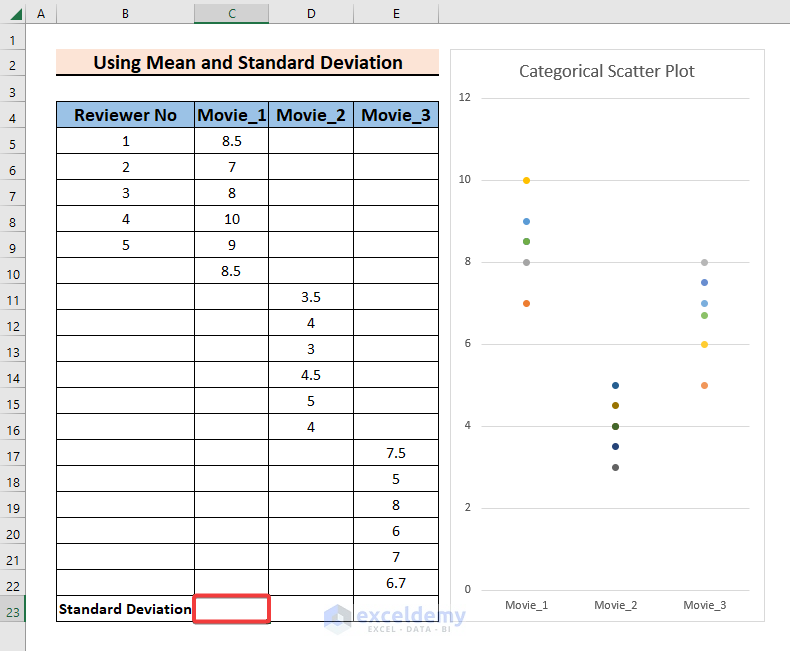Screen dimensions: 790x651
Task: Select the empty Standard Deviation cell C23
Action: [x=232, y=609]
